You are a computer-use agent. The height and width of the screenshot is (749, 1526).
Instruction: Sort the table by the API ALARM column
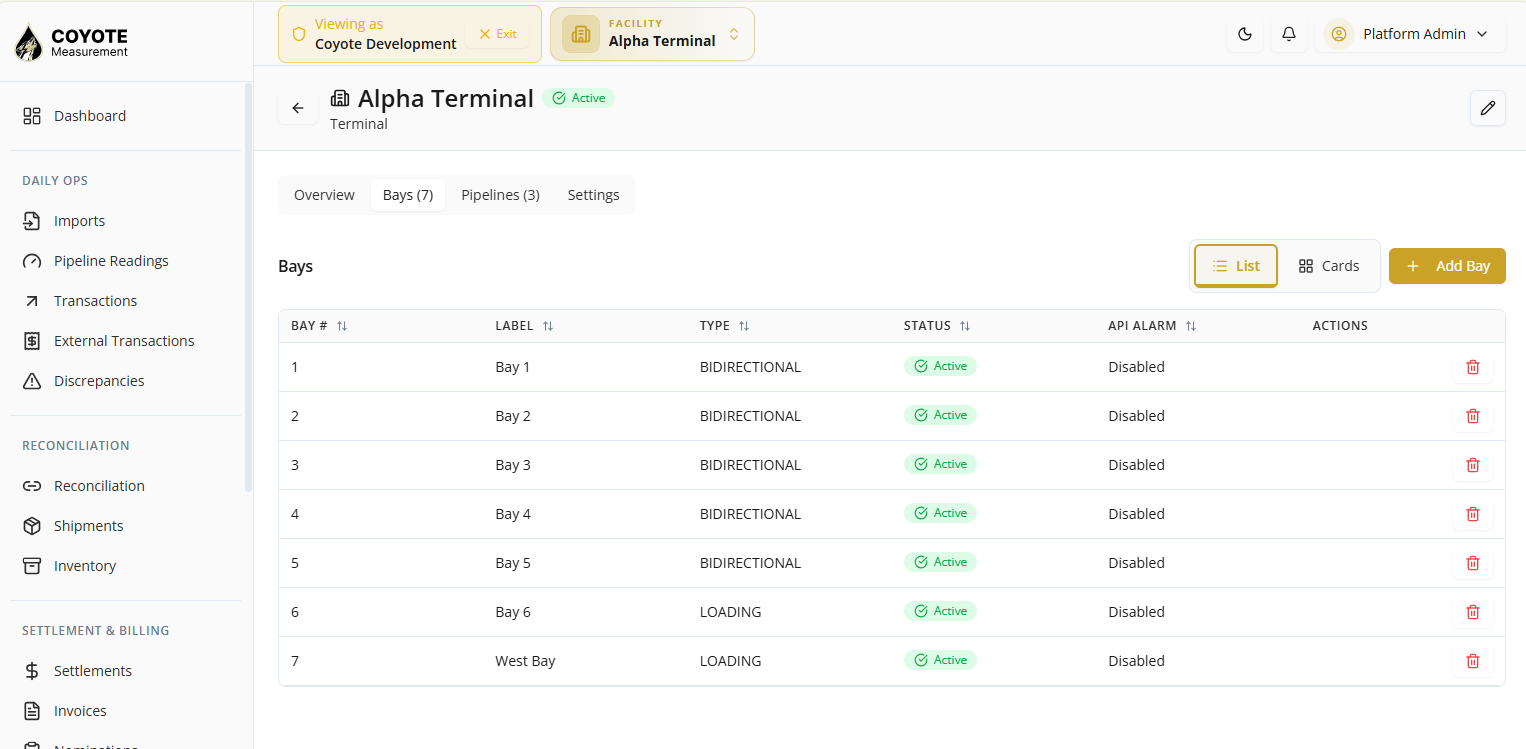1152,326
